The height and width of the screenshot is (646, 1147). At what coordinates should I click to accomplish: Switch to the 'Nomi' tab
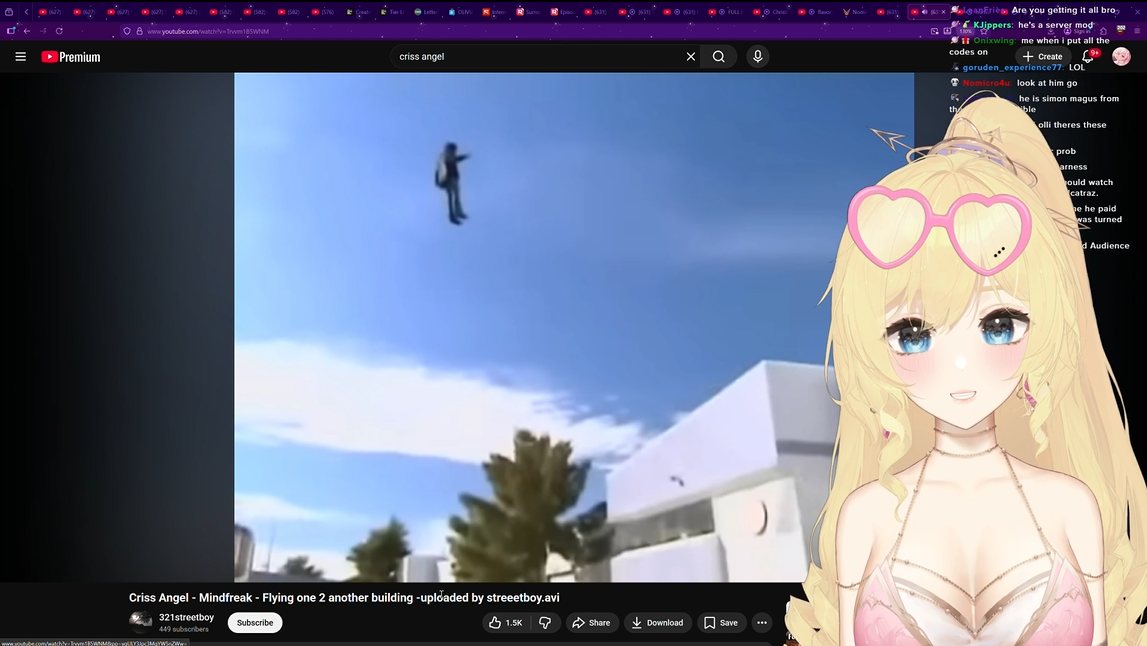pyautogui.click(x=854, y=12)
